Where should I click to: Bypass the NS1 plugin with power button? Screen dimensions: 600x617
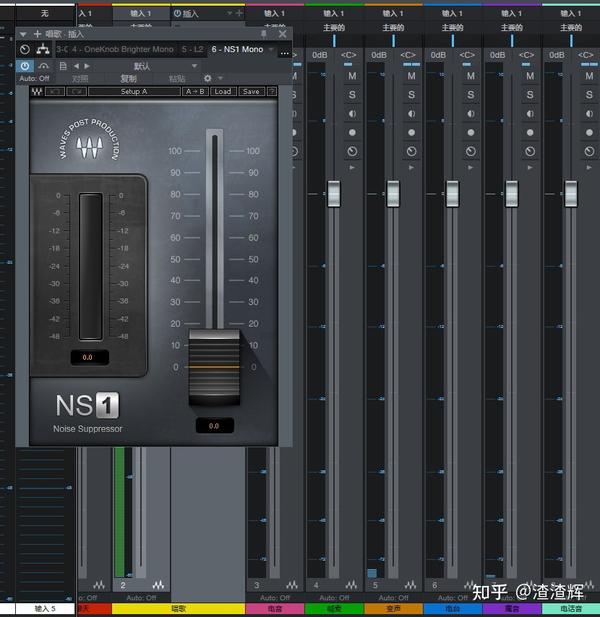pos(25,65)
